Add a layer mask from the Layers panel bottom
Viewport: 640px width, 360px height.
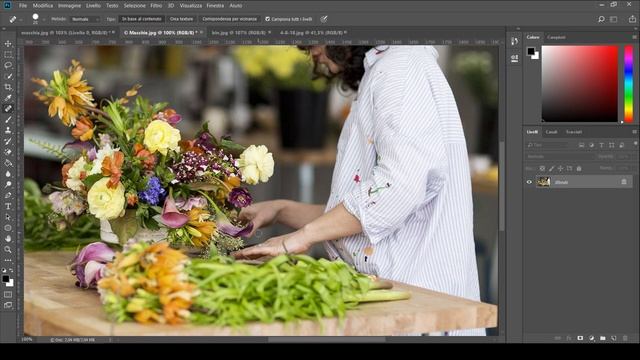tap(580, 338)
